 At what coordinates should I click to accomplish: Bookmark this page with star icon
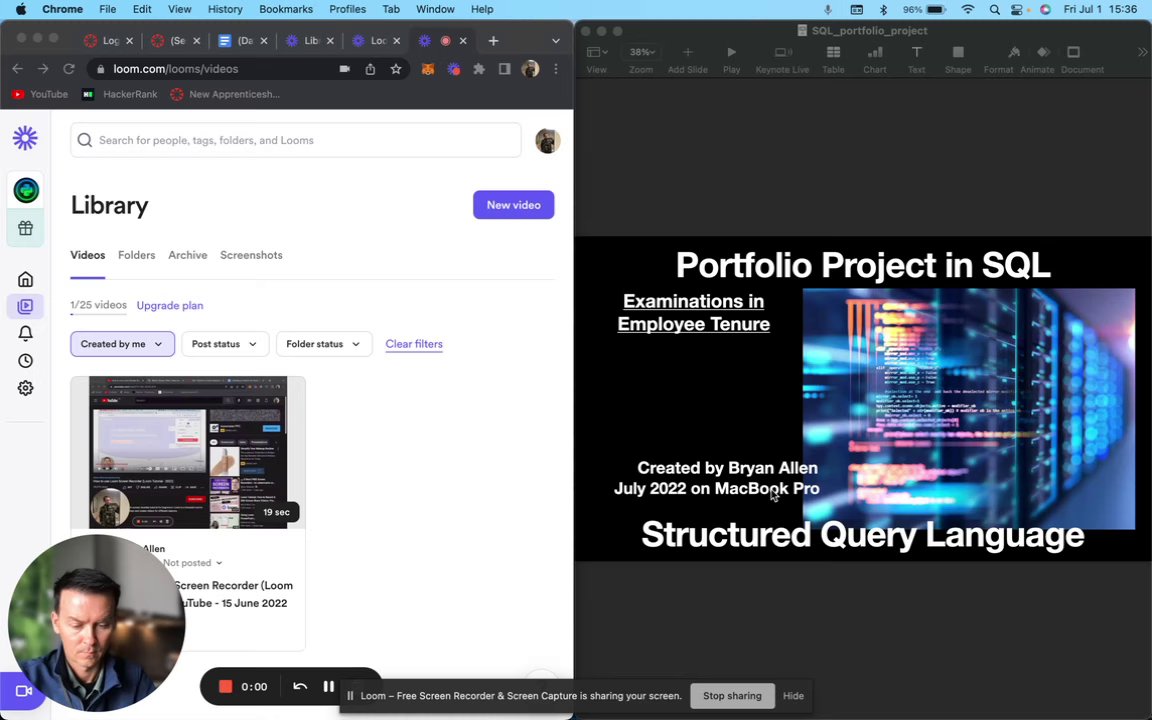click(x=396, y=69)
